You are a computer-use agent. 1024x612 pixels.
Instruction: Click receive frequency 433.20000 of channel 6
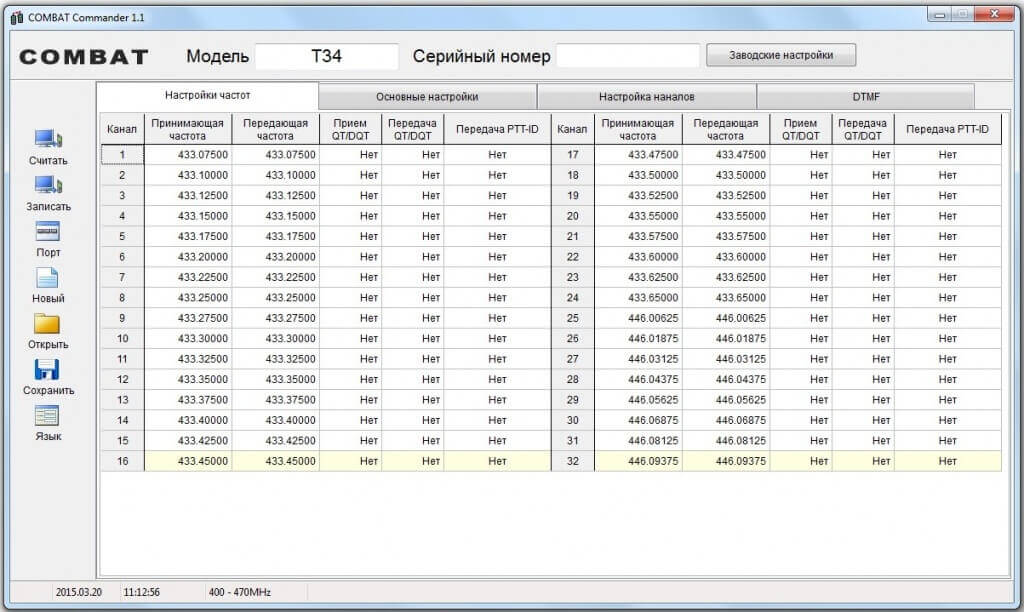click(188, 257)
